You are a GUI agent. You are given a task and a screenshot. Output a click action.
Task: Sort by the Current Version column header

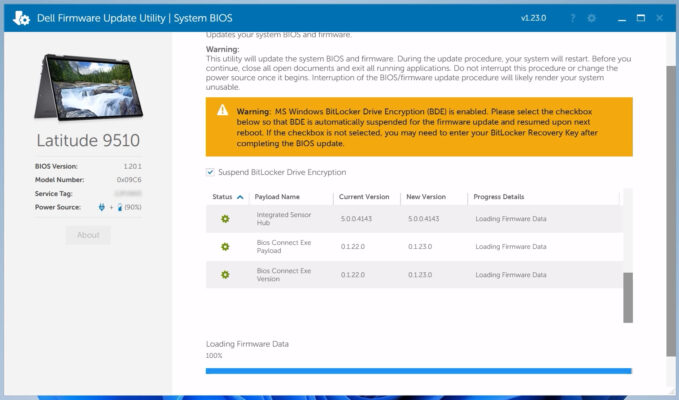364,197
